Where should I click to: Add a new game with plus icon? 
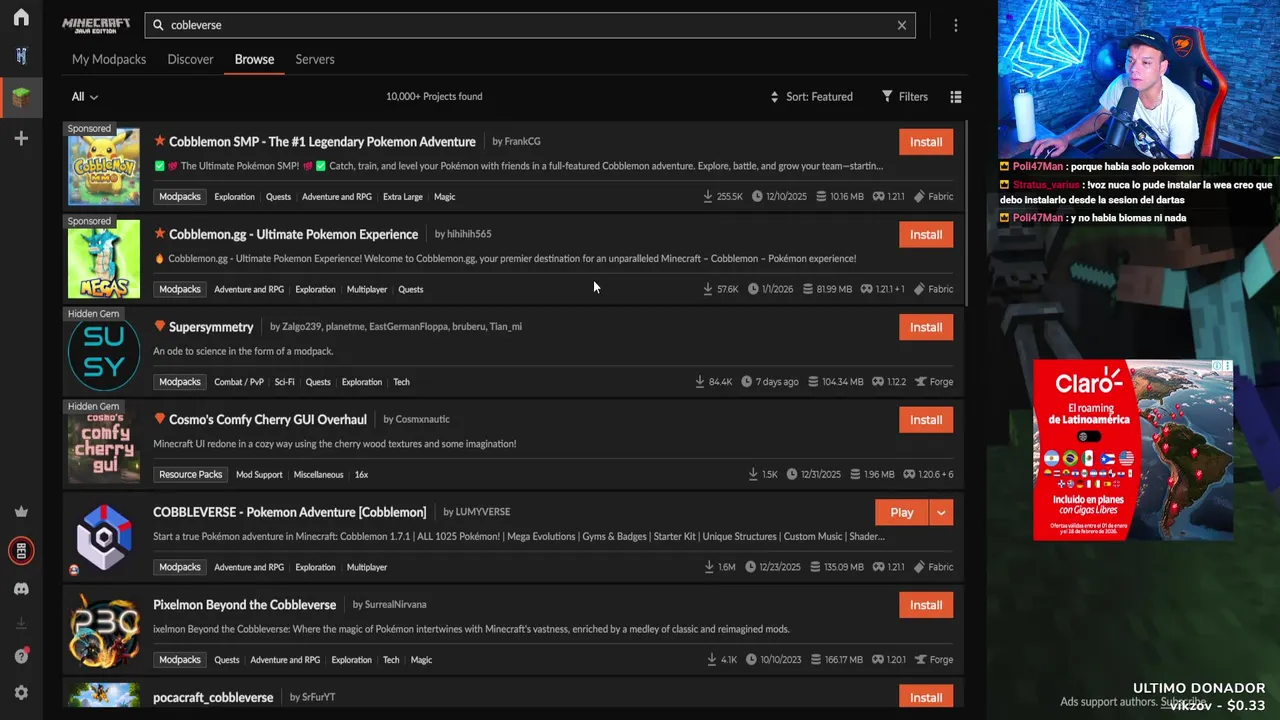pos(21,138)
